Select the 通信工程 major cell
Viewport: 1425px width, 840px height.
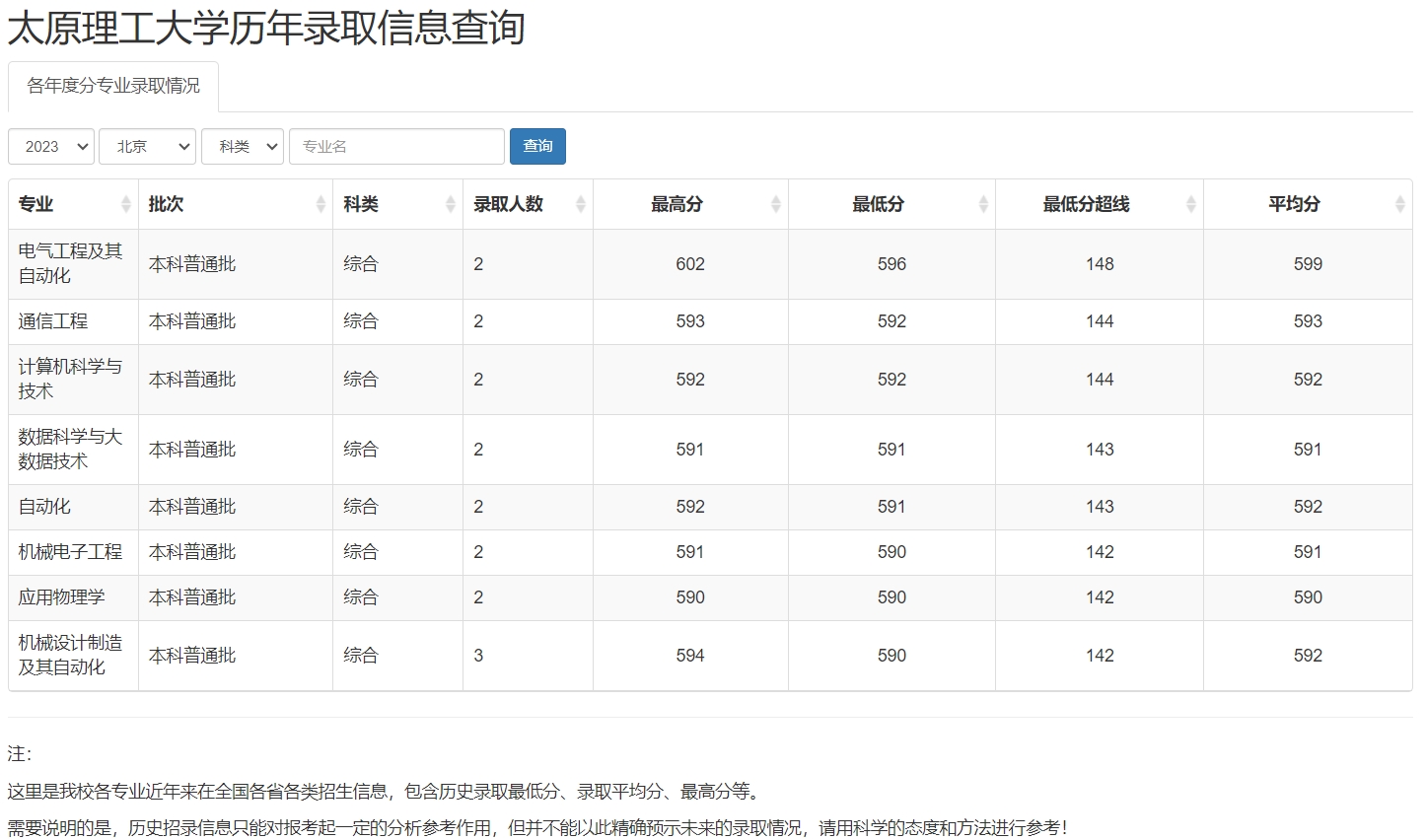tap(73, 321)
